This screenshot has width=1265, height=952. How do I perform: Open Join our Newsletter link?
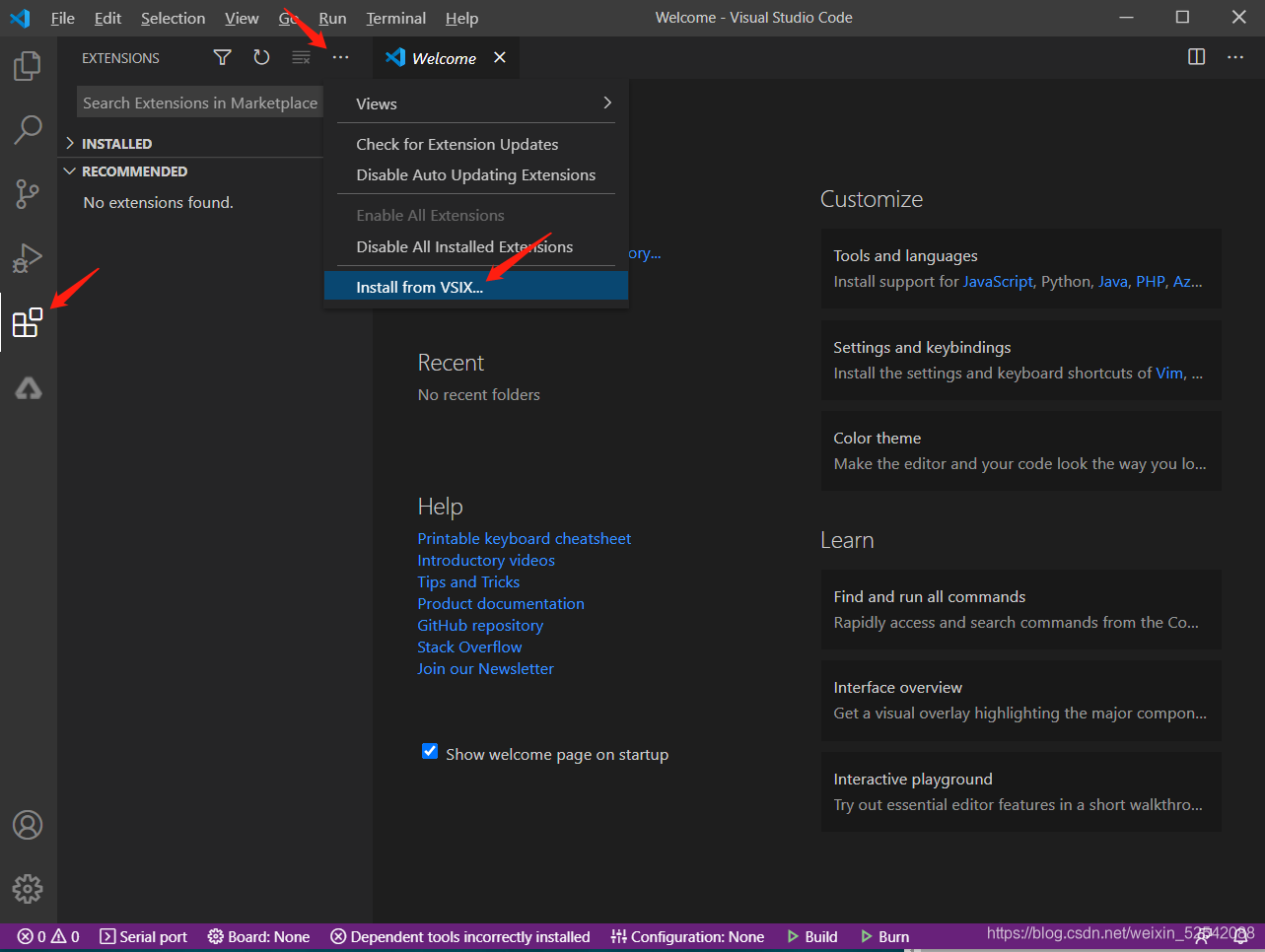click(x=485, y=668)
